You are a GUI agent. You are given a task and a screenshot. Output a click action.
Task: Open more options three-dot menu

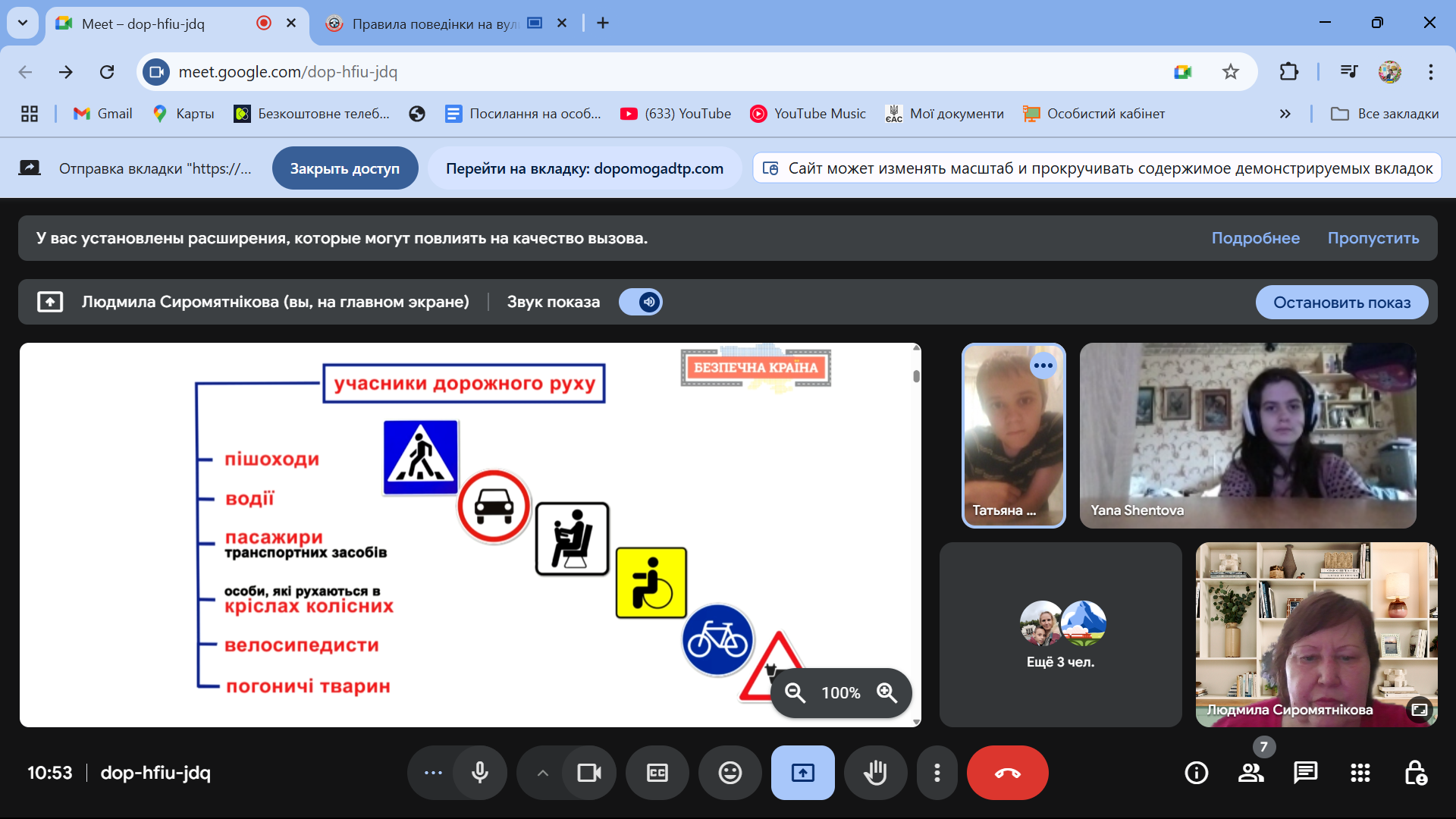point(937,773)
